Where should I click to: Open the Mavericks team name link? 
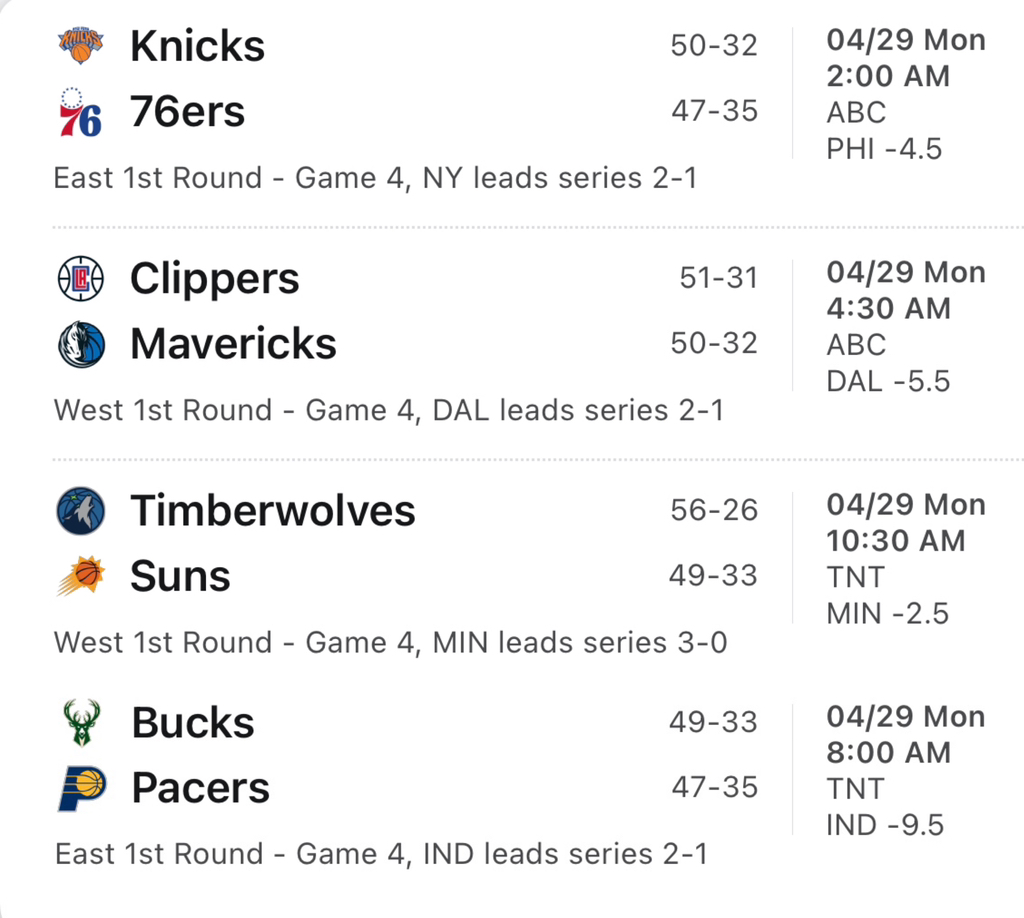233,344
